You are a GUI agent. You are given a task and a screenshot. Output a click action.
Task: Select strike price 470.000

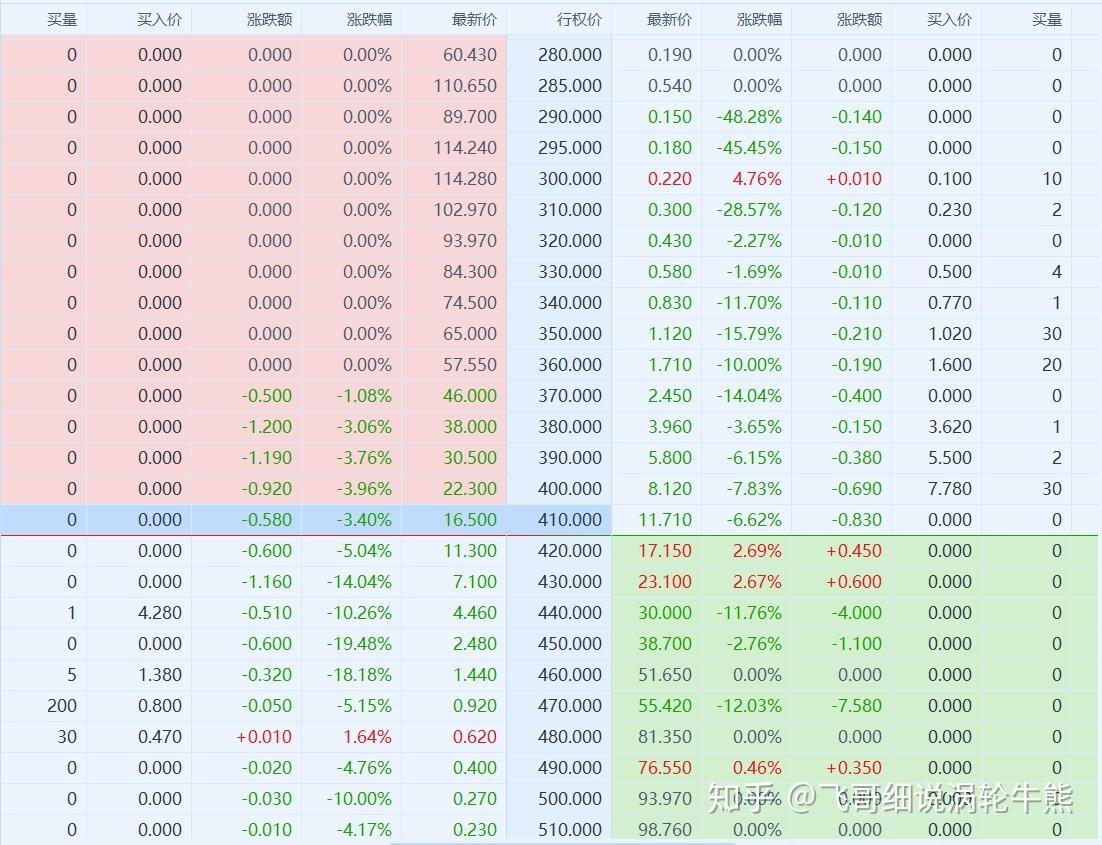pos(570,705)
